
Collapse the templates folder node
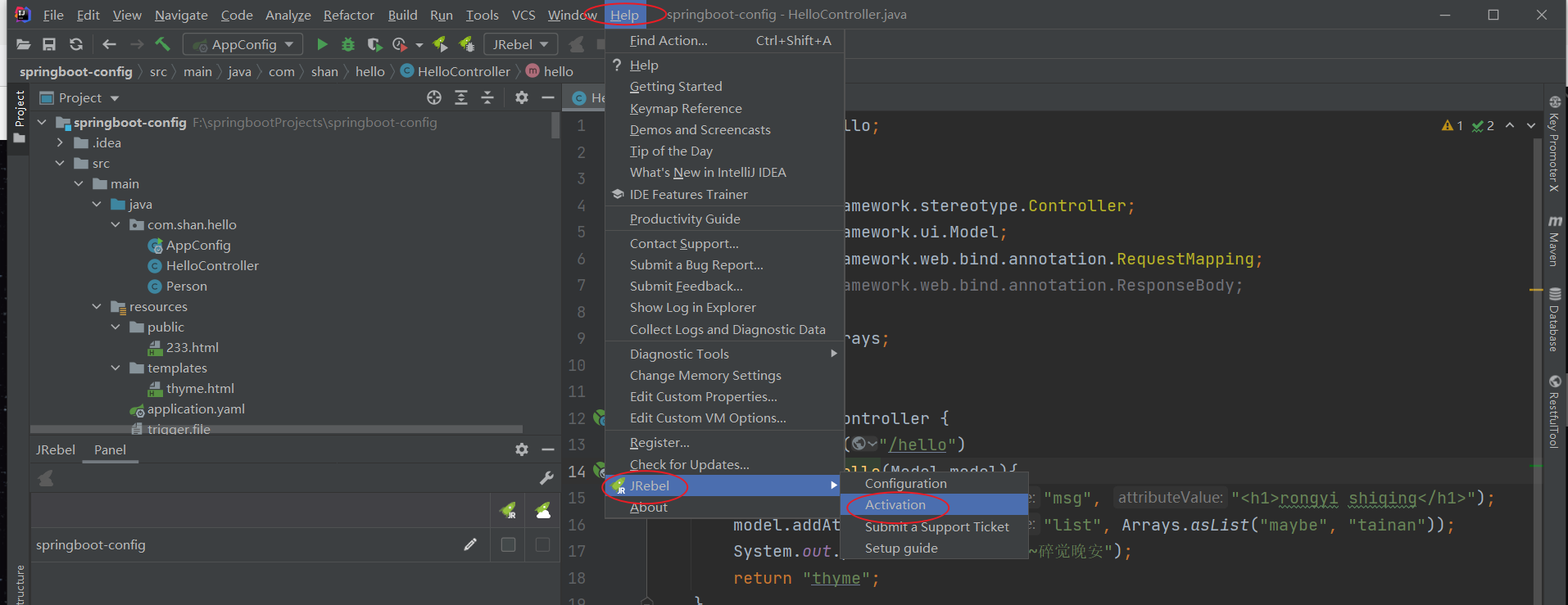[x=116, y=368]
